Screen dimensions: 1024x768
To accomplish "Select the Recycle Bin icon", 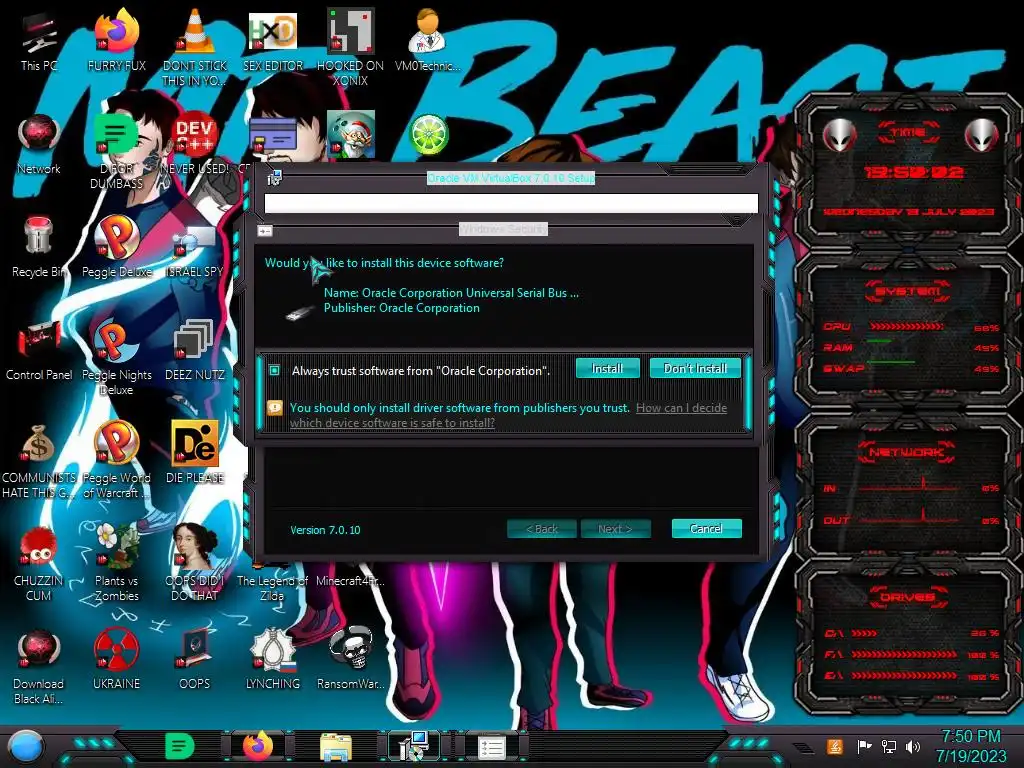I will [x=39, y=247].
